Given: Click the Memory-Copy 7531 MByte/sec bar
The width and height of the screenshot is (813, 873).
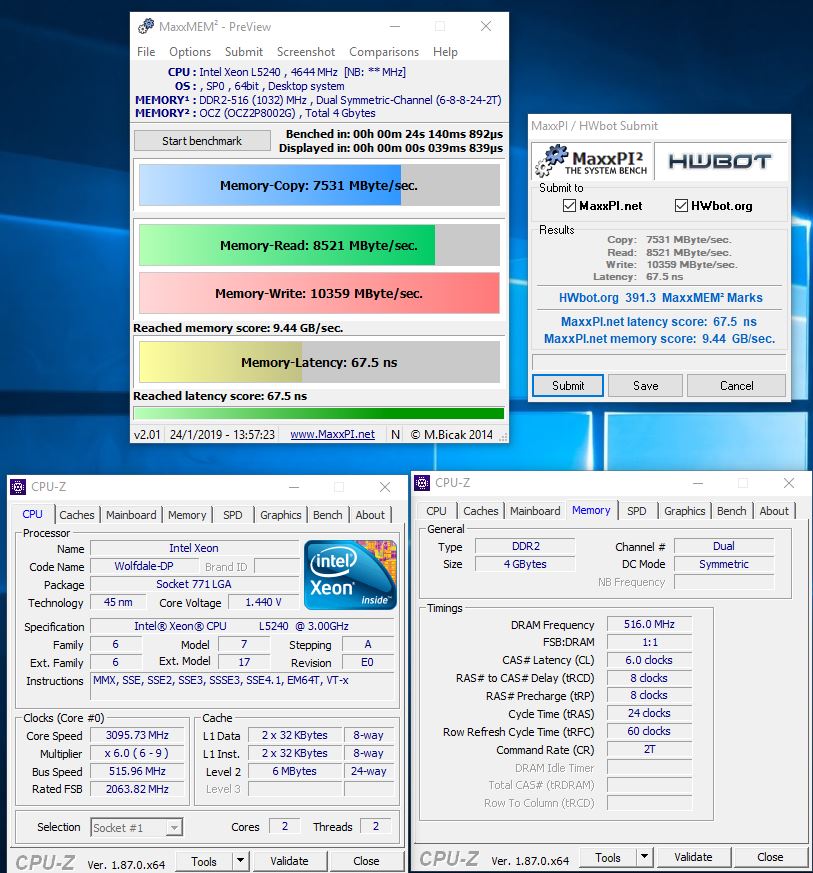Looking at the screenshot, I should 319,185.
